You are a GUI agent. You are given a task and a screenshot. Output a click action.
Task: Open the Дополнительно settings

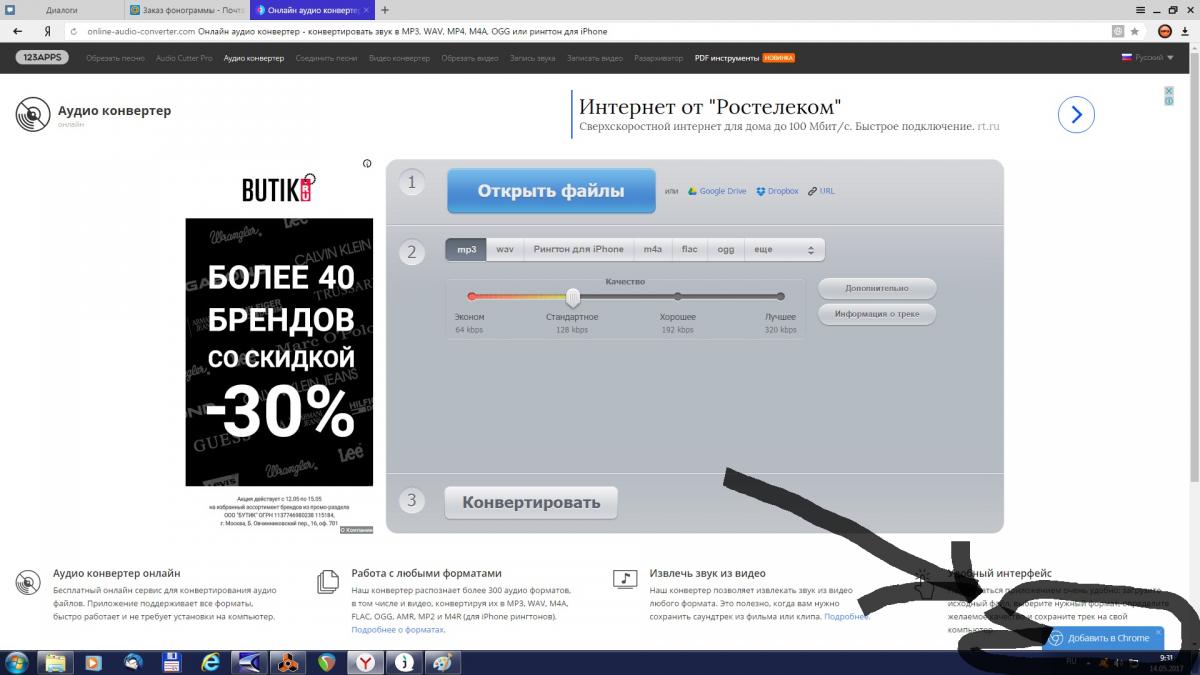pyautogui.click(x=877, y=288)
